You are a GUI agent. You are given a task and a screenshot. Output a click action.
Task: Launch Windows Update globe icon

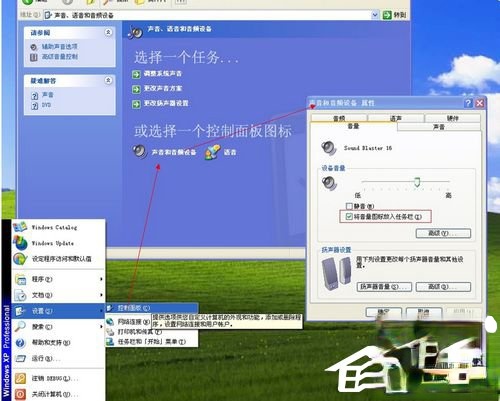pyautogui.click(x=20, y=243)
